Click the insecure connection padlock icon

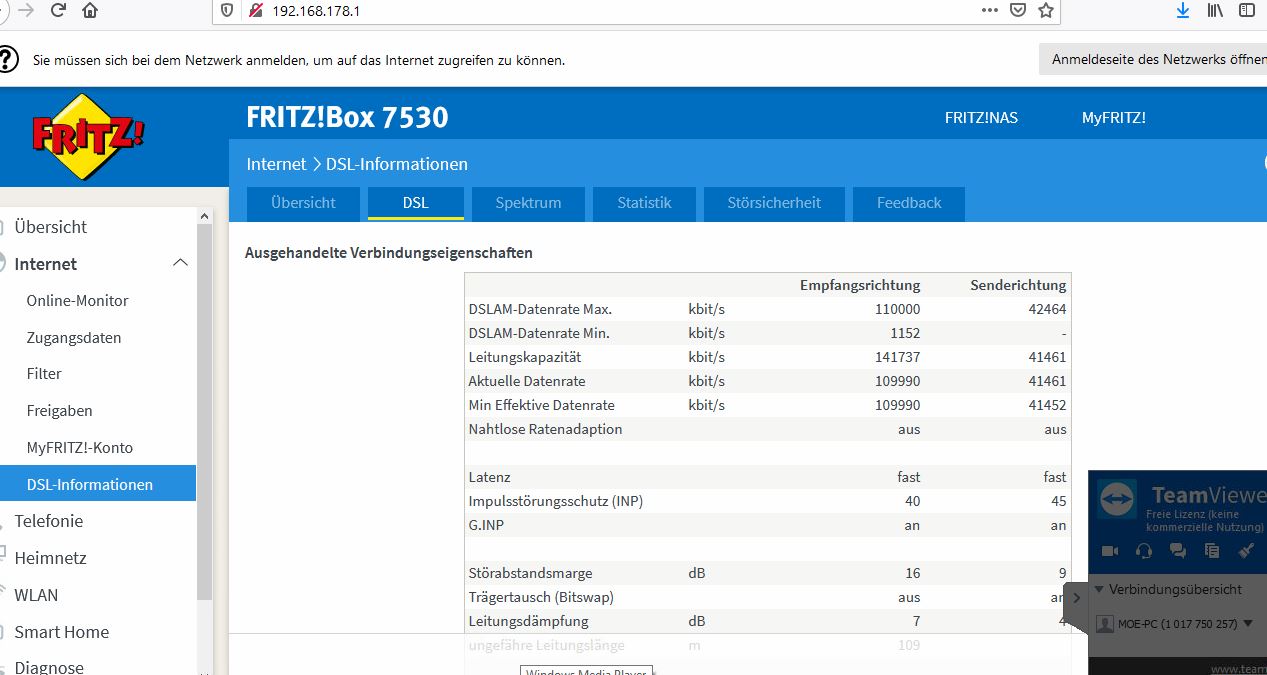pyautogui.click(x=255, y=10)
